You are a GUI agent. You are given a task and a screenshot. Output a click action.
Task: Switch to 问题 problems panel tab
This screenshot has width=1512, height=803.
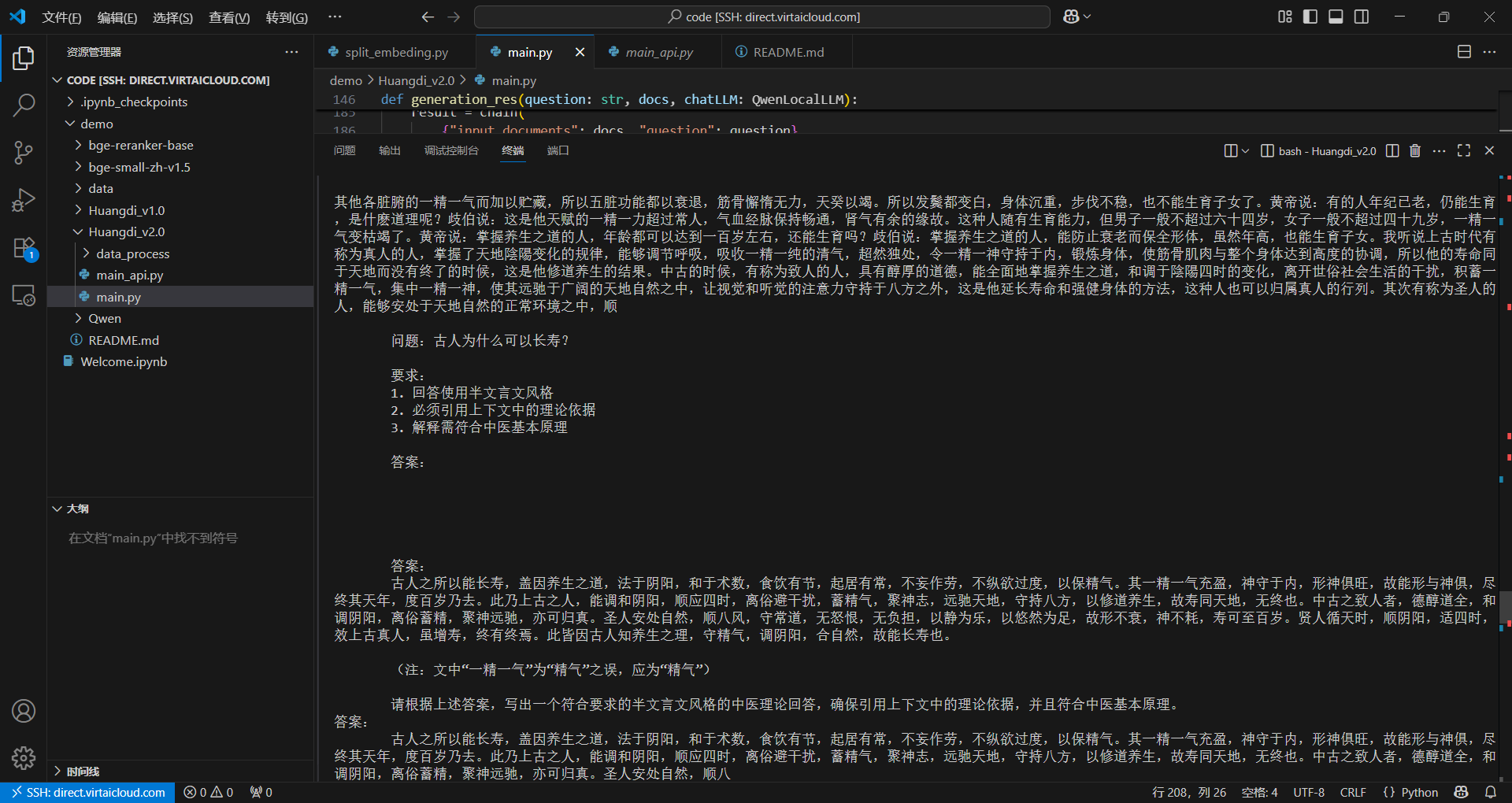point(344,150)
